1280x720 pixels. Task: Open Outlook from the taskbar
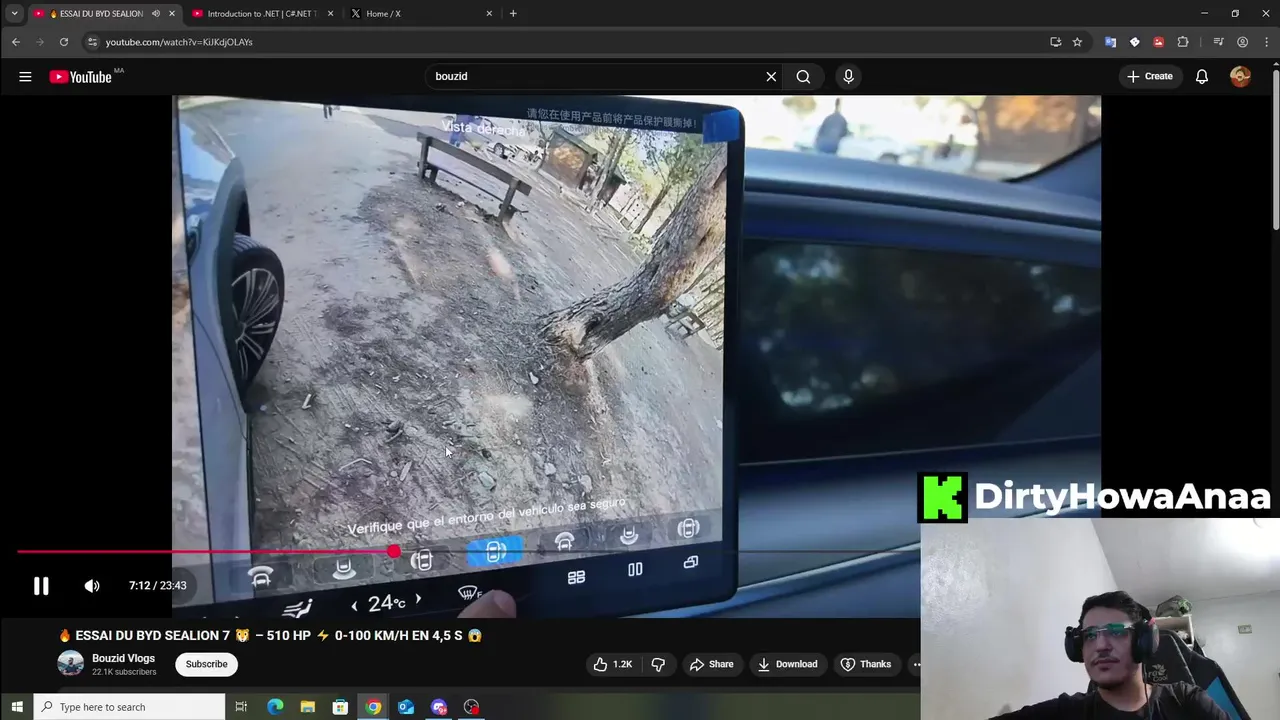coord(406,707)
